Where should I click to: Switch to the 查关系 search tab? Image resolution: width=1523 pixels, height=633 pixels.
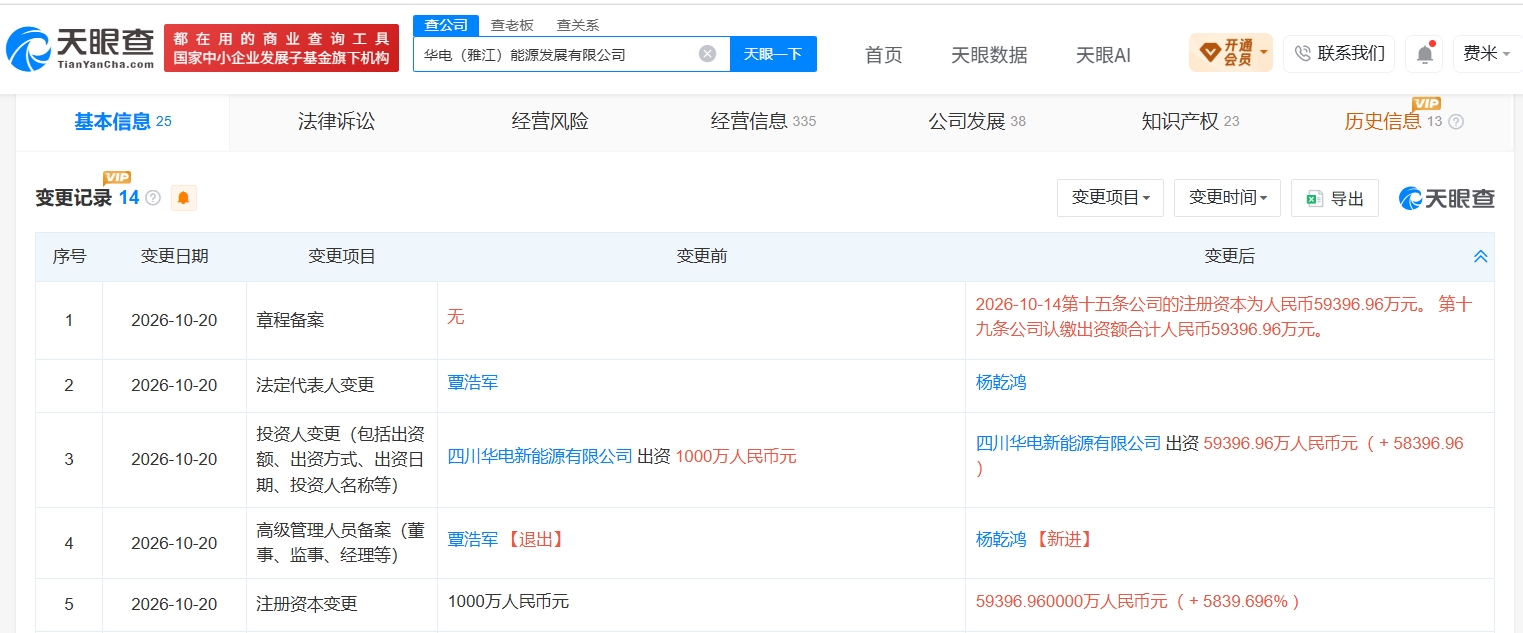coord(578,26)
